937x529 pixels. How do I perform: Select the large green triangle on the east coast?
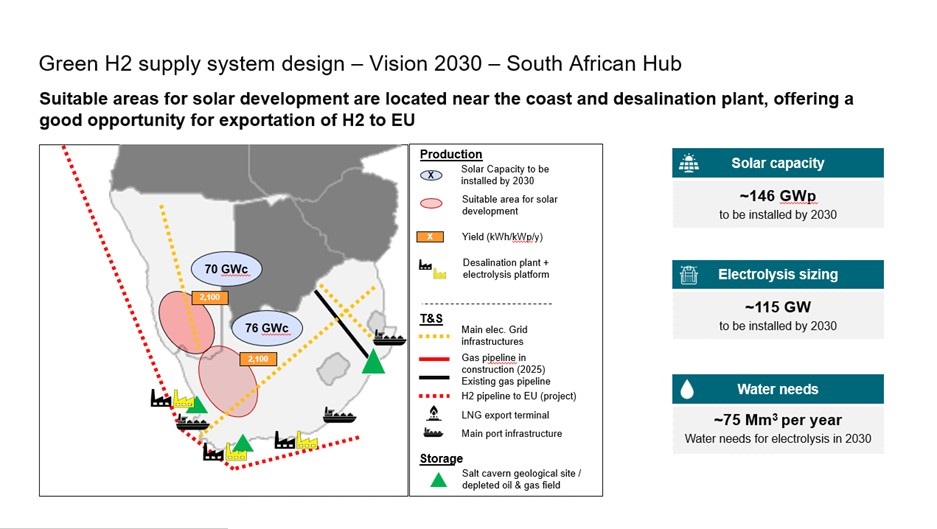373,360
